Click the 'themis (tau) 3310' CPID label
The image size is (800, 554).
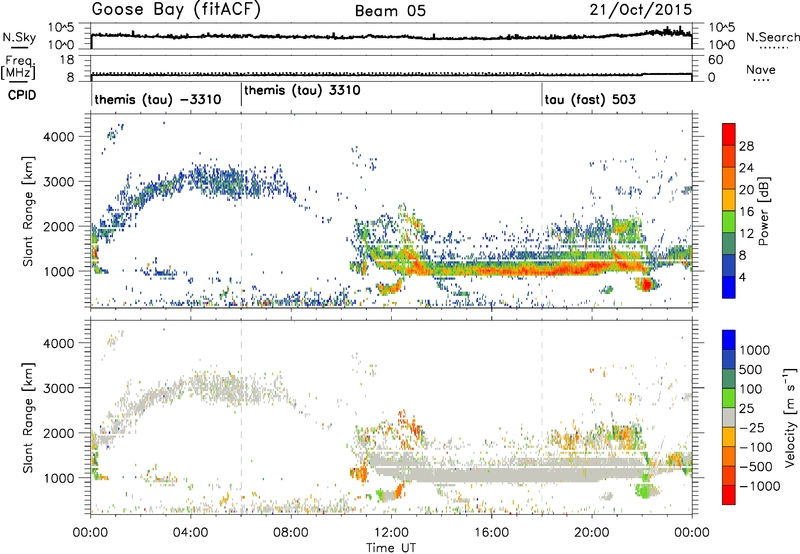302,90
